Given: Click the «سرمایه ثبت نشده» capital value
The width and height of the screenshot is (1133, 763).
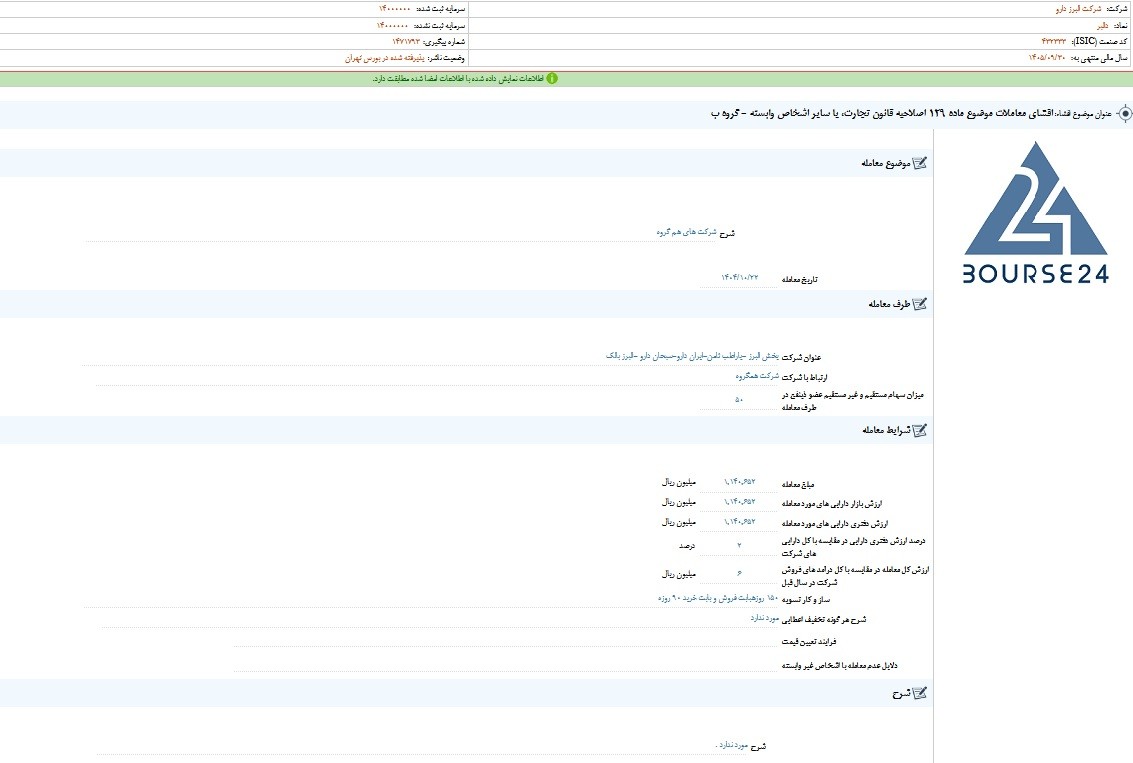Looking at the screenshot, I should pos(392,25).
